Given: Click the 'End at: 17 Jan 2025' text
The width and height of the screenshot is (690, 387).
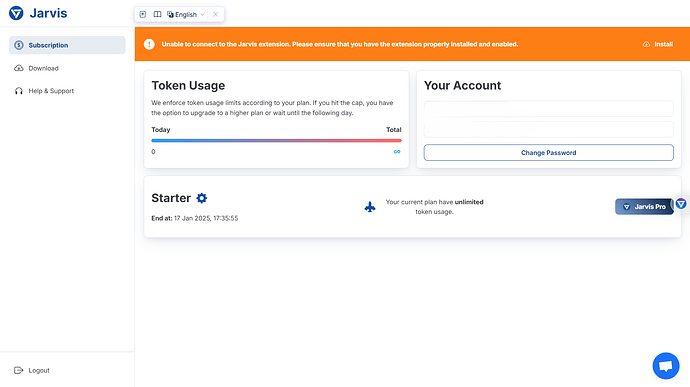Looking at the screenshot, I should click(x=195, y=218).
